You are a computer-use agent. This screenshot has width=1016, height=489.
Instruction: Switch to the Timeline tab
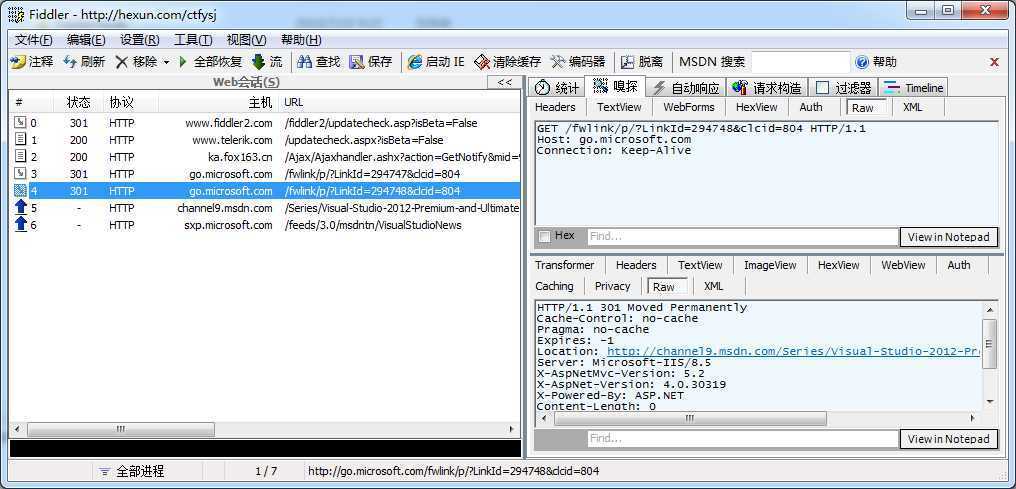[914, 87]
